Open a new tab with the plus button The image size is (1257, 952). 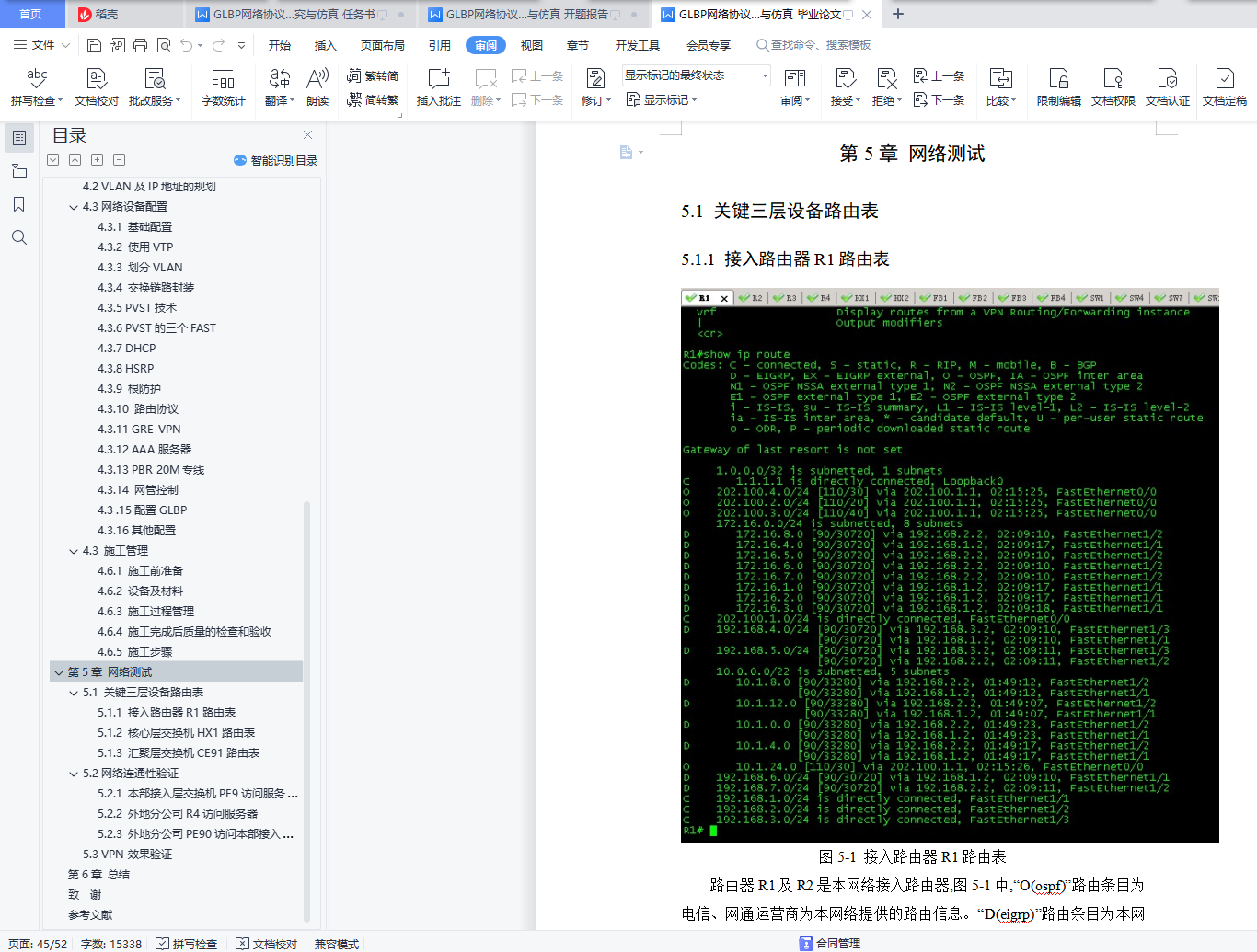pyautogui.click(x=898, y=14)
